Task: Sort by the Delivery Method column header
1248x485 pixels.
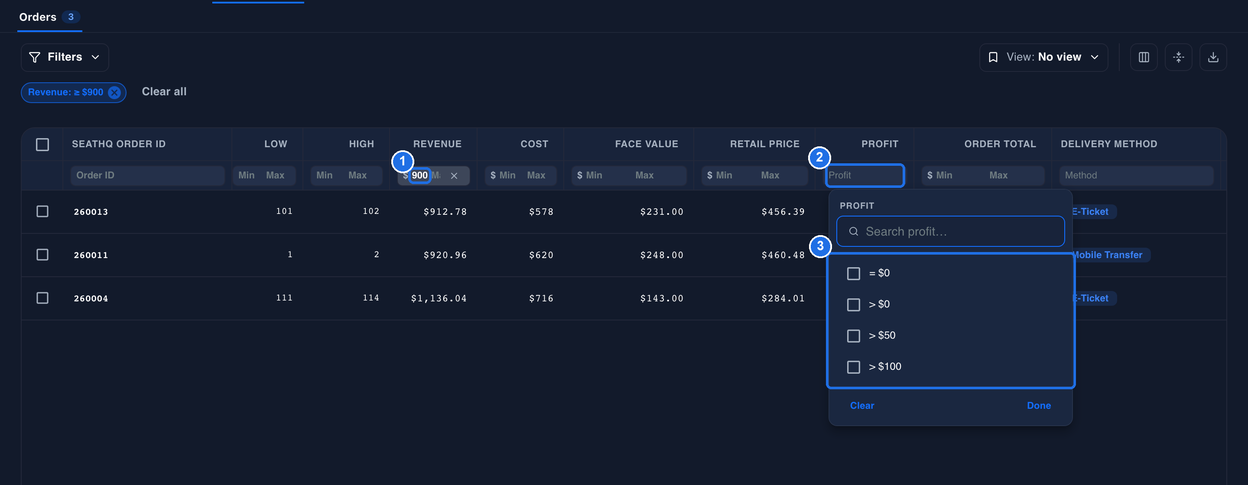Action: pyautogui.click(x=1109, y=144)
